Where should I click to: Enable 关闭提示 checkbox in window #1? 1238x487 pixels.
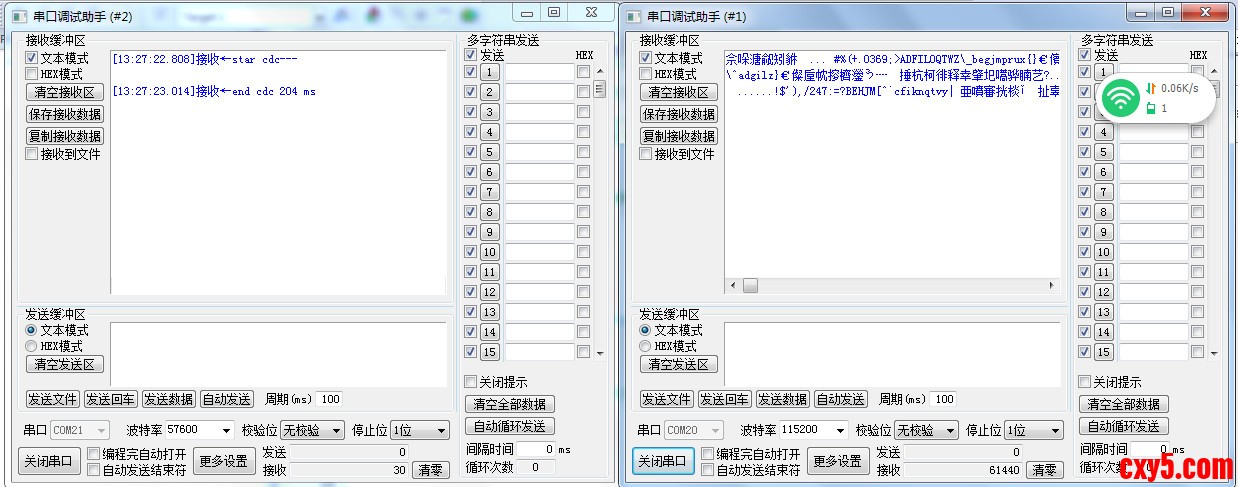(1085, 382)
